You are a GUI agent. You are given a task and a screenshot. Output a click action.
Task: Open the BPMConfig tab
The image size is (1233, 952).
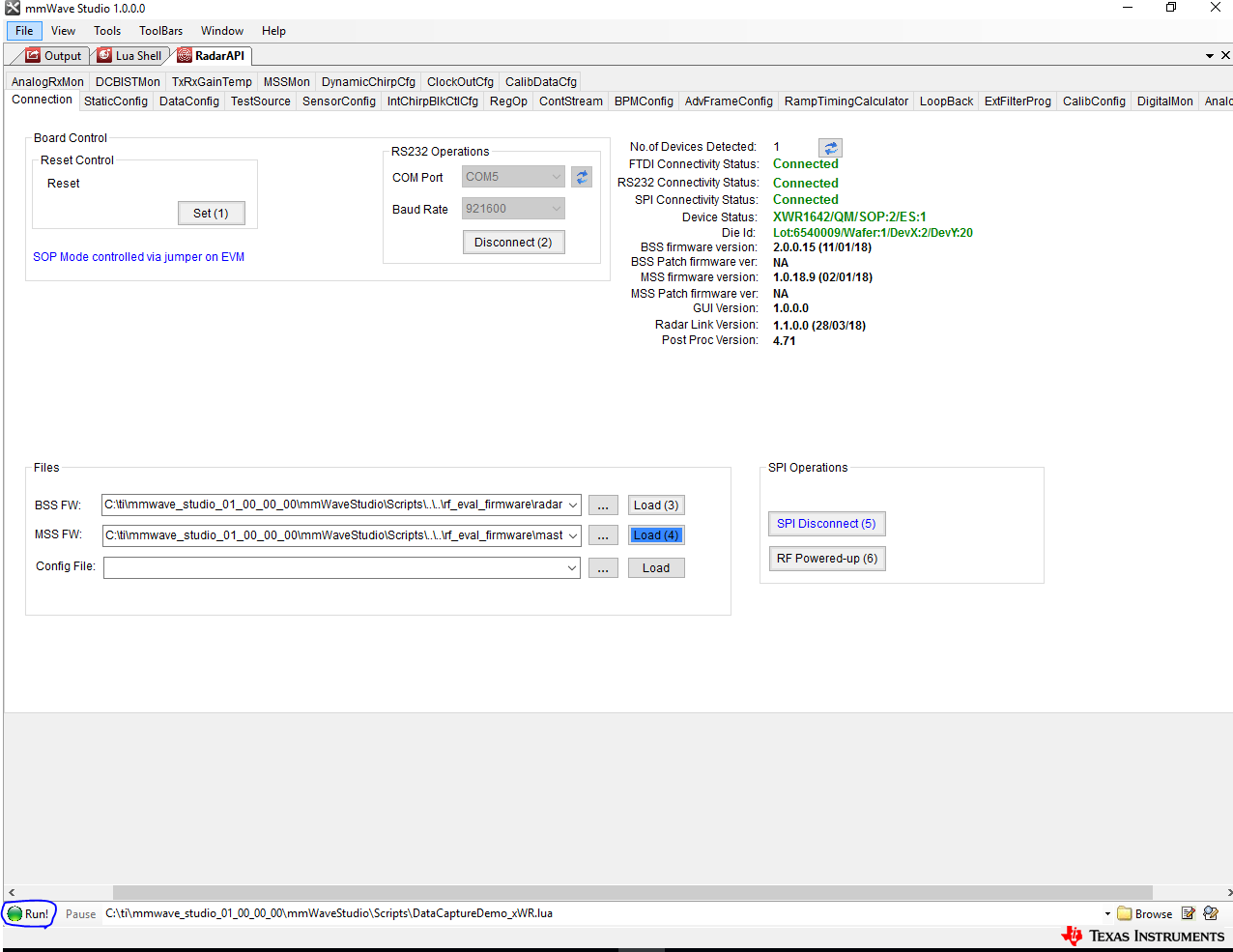point(644,101)
